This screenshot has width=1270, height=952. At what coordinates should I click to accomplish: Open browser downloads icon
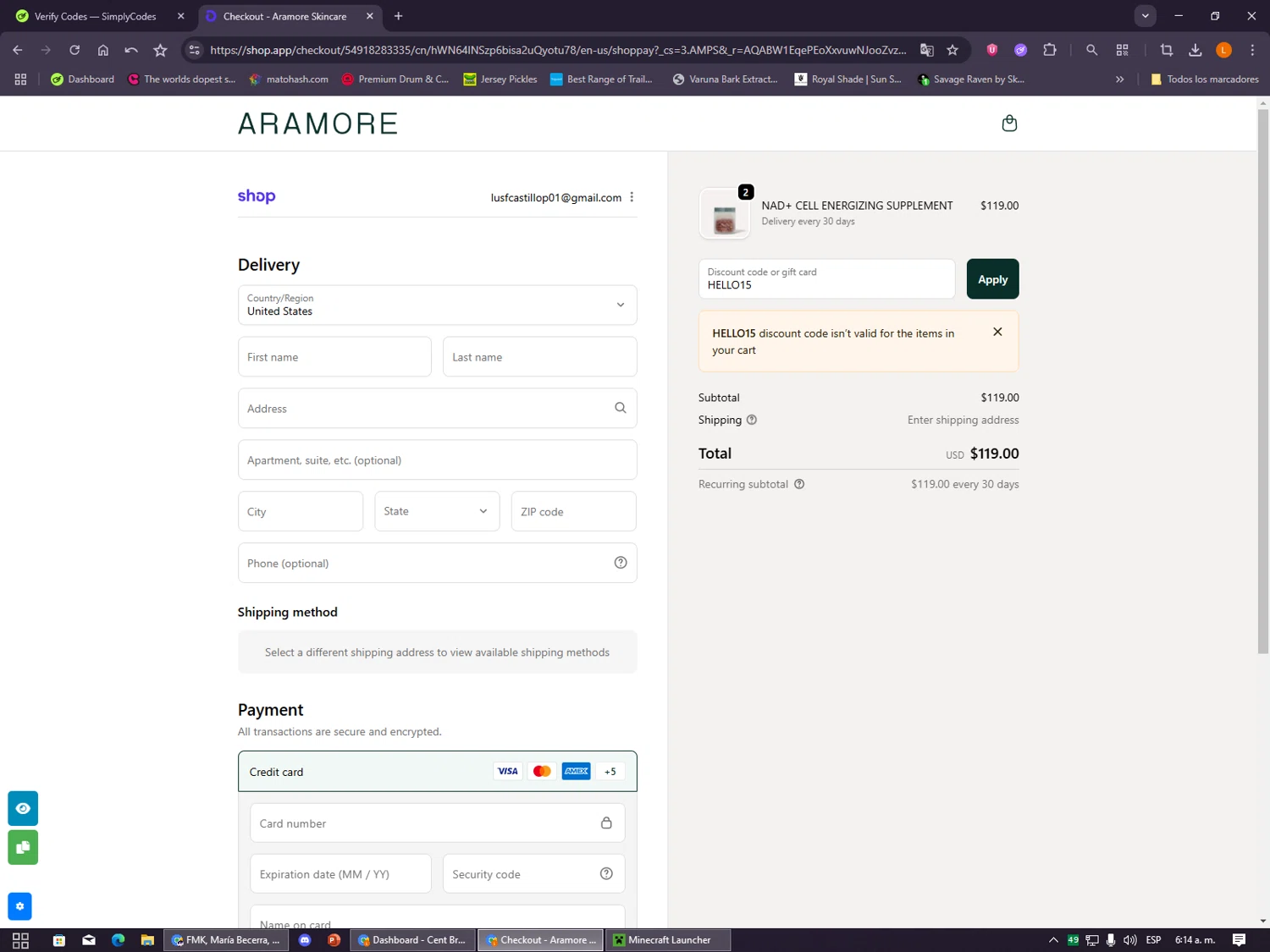[x=1195, y=50]
